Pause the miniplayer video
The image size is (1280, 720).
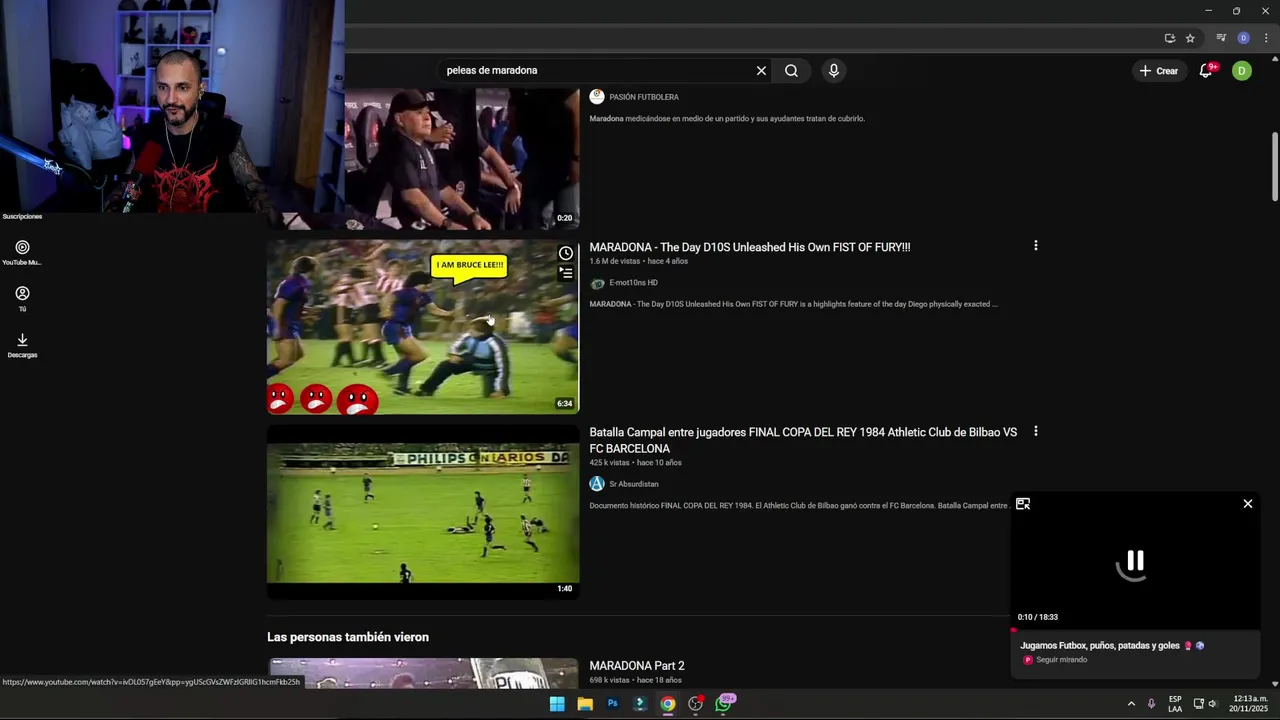1135,562
